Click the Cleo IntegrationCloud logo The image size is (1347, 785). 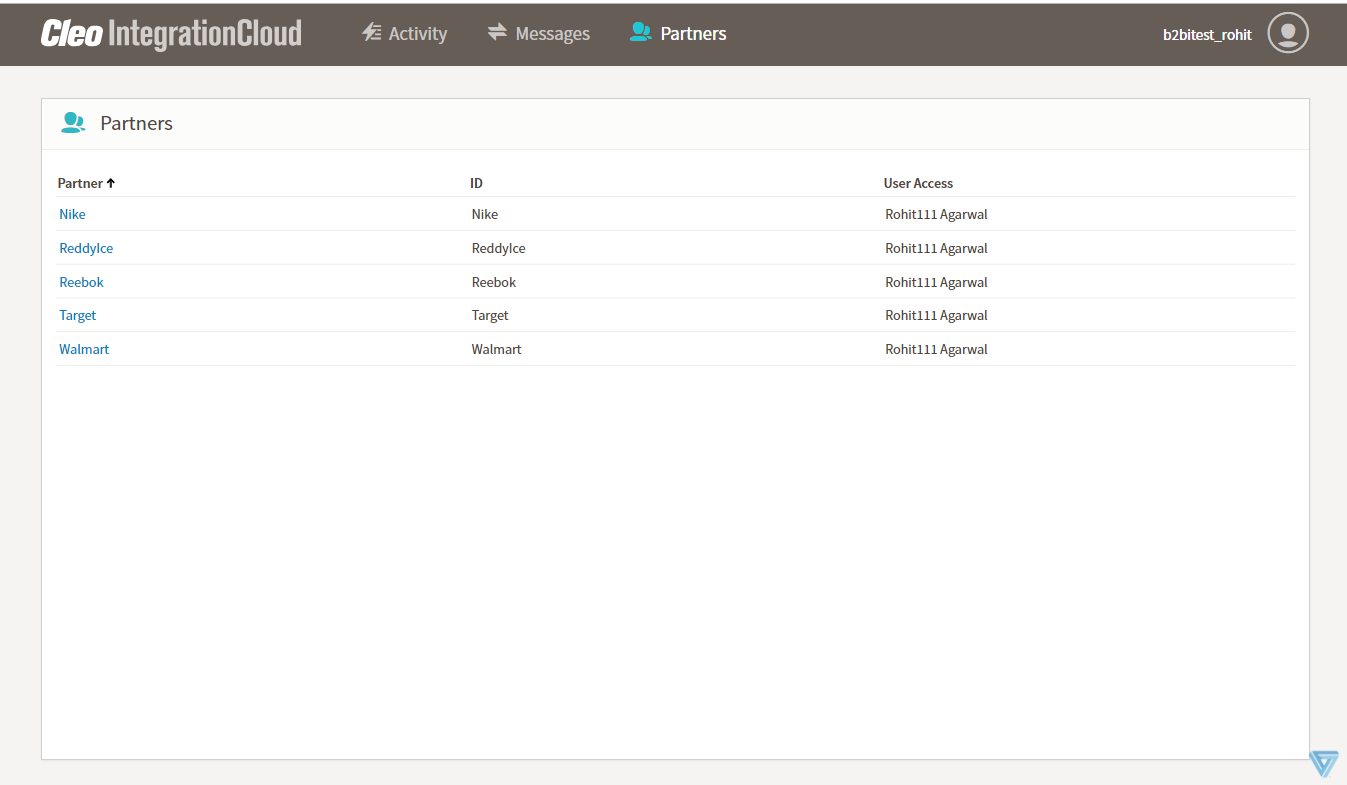point(170,32)
